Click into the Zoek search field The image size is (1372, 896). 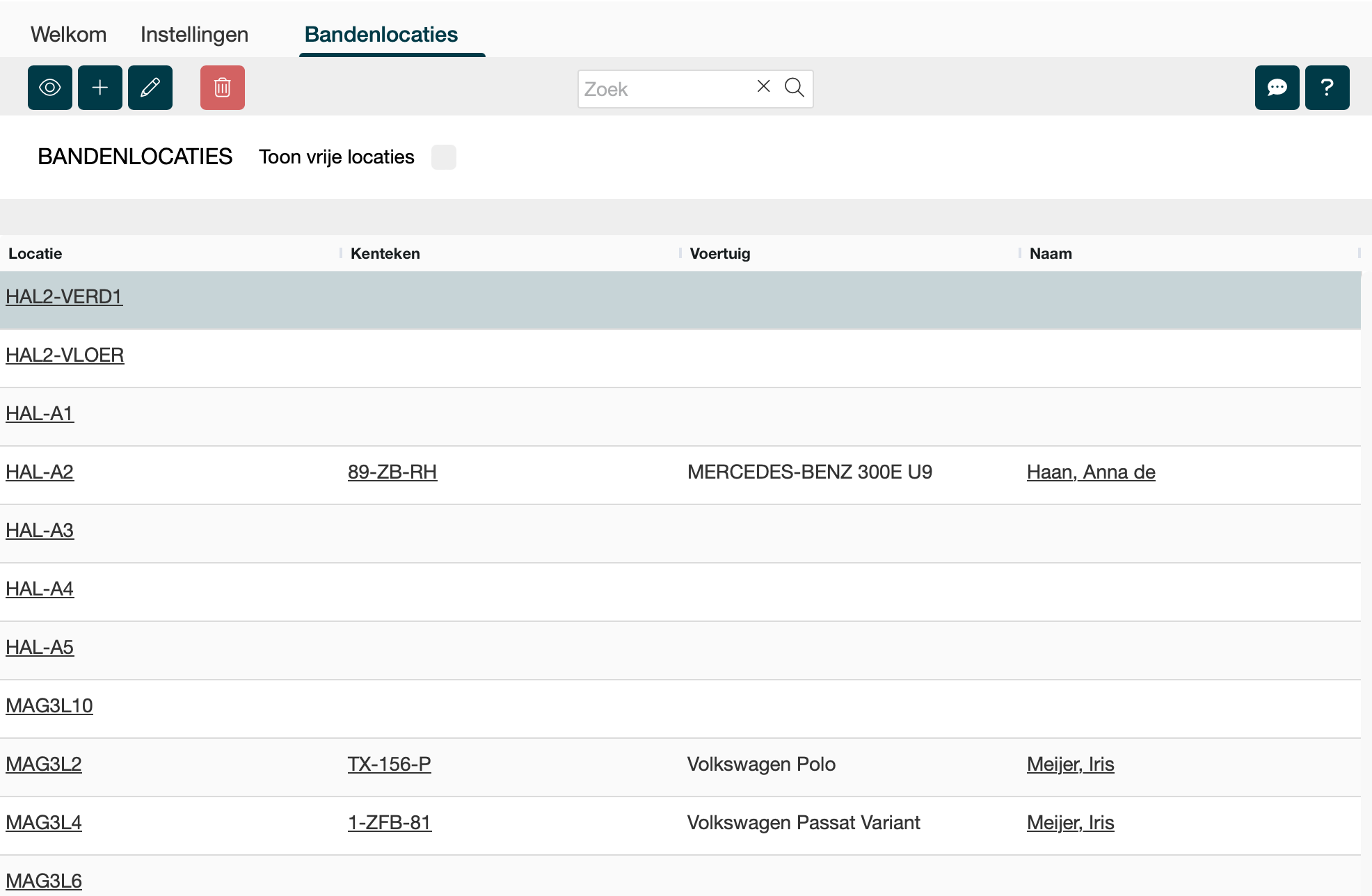[x=664, y=89]
